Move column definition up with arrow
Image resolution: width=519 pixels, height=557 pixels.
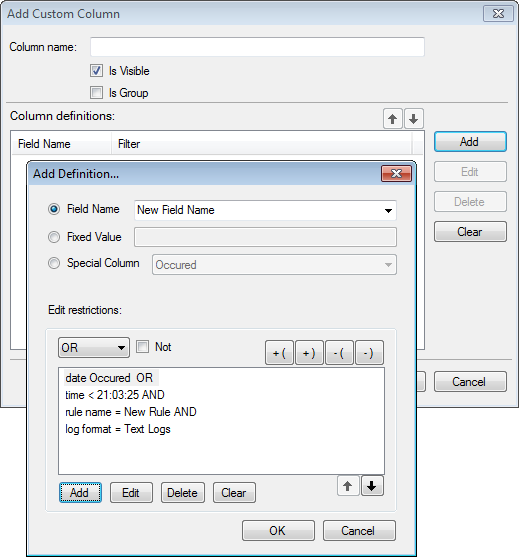tap(393, 119)
